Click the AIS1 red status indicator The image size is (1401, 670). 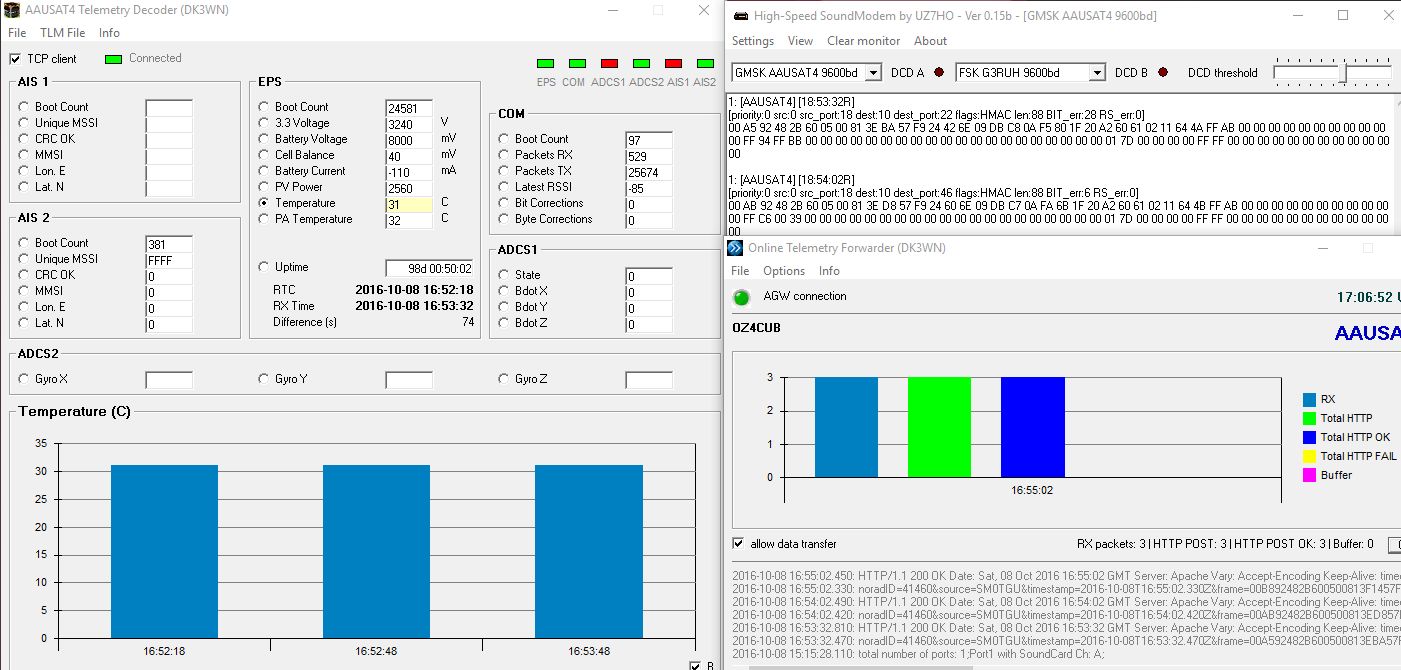click(x=673, y=64)
